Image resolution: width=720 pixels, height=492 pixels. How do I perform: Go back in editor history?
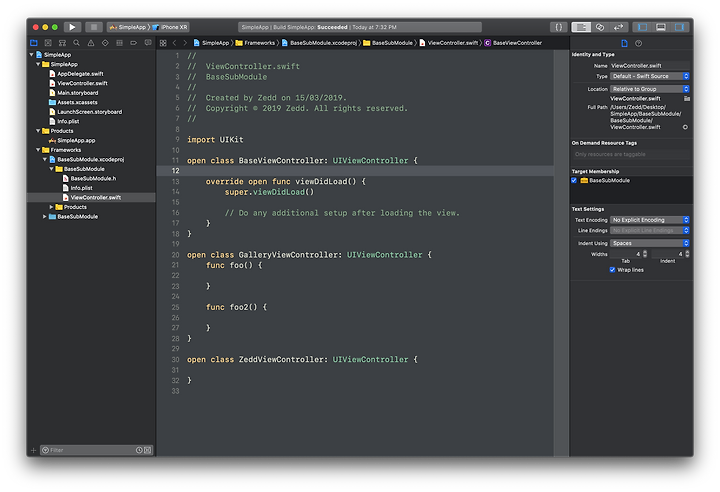pyautogui.click(x=174, y=43)
